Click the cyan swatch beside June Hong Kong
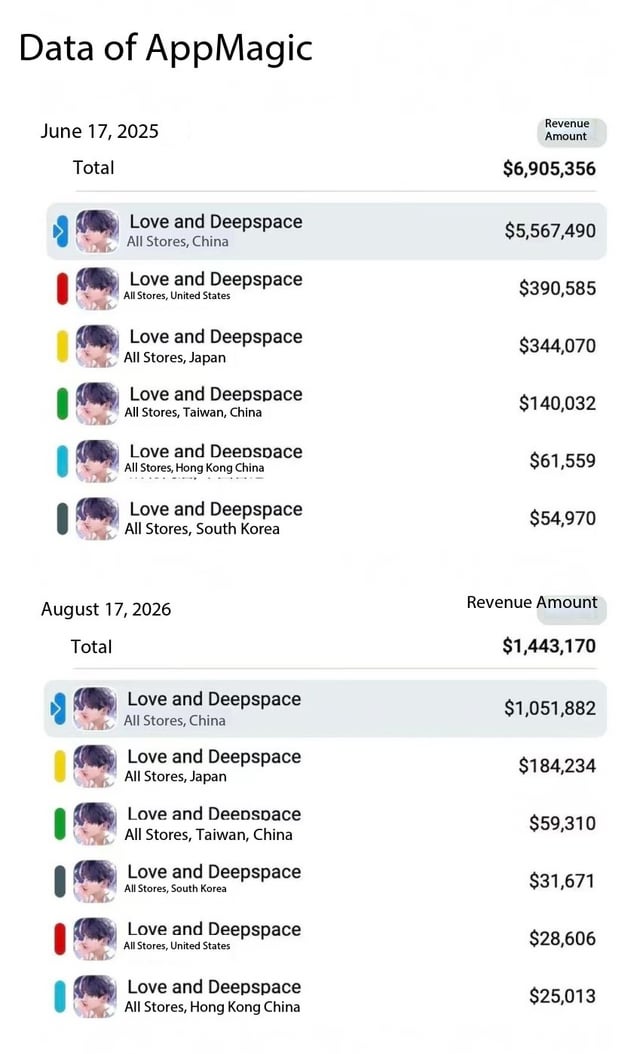 click(62, 461)
